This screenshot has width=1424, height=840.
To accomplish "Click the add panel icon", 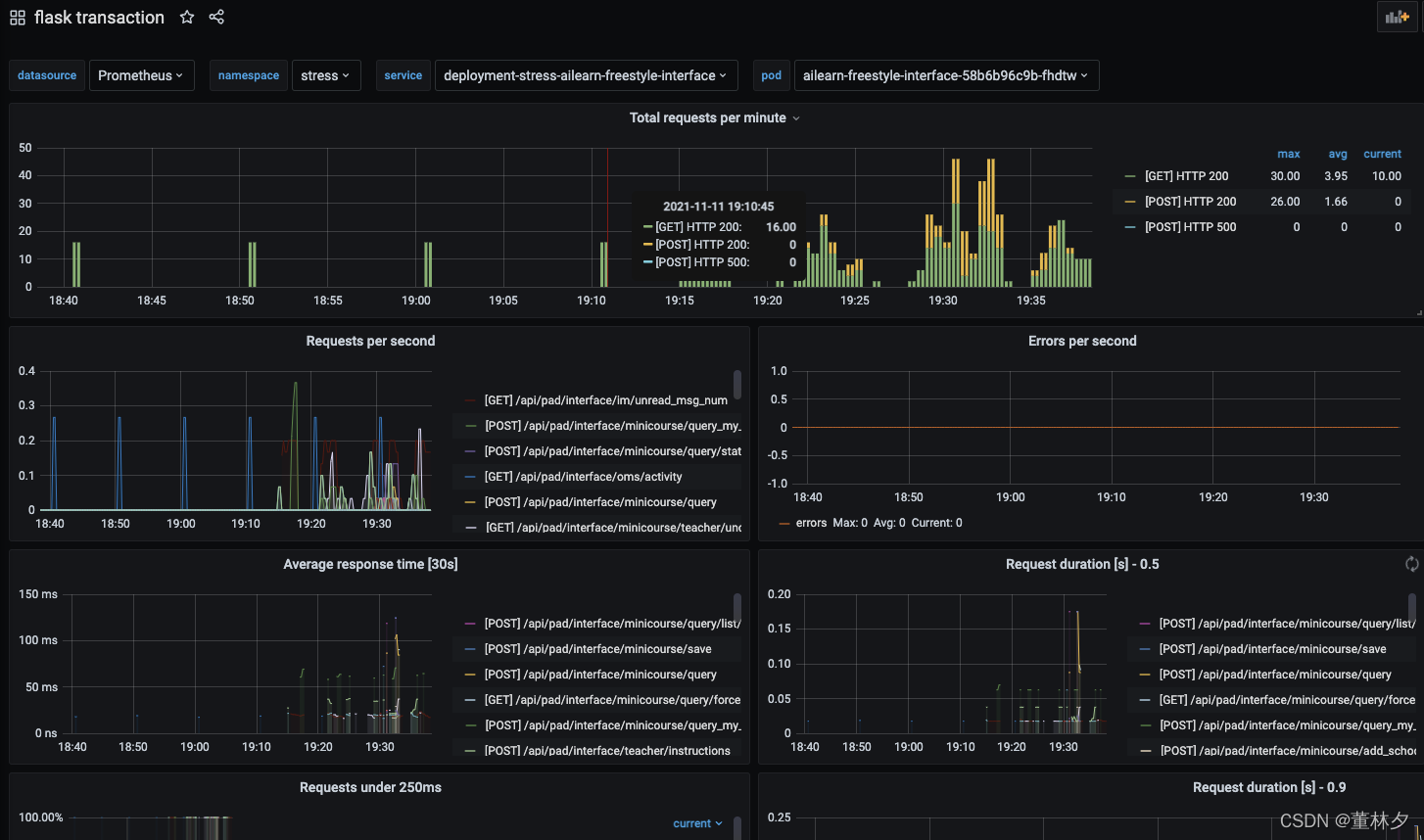I will coord(1397,17).
